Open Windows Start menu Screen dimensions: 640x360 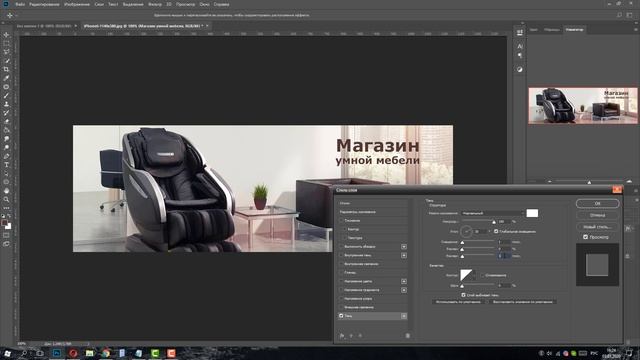[7, 353]
